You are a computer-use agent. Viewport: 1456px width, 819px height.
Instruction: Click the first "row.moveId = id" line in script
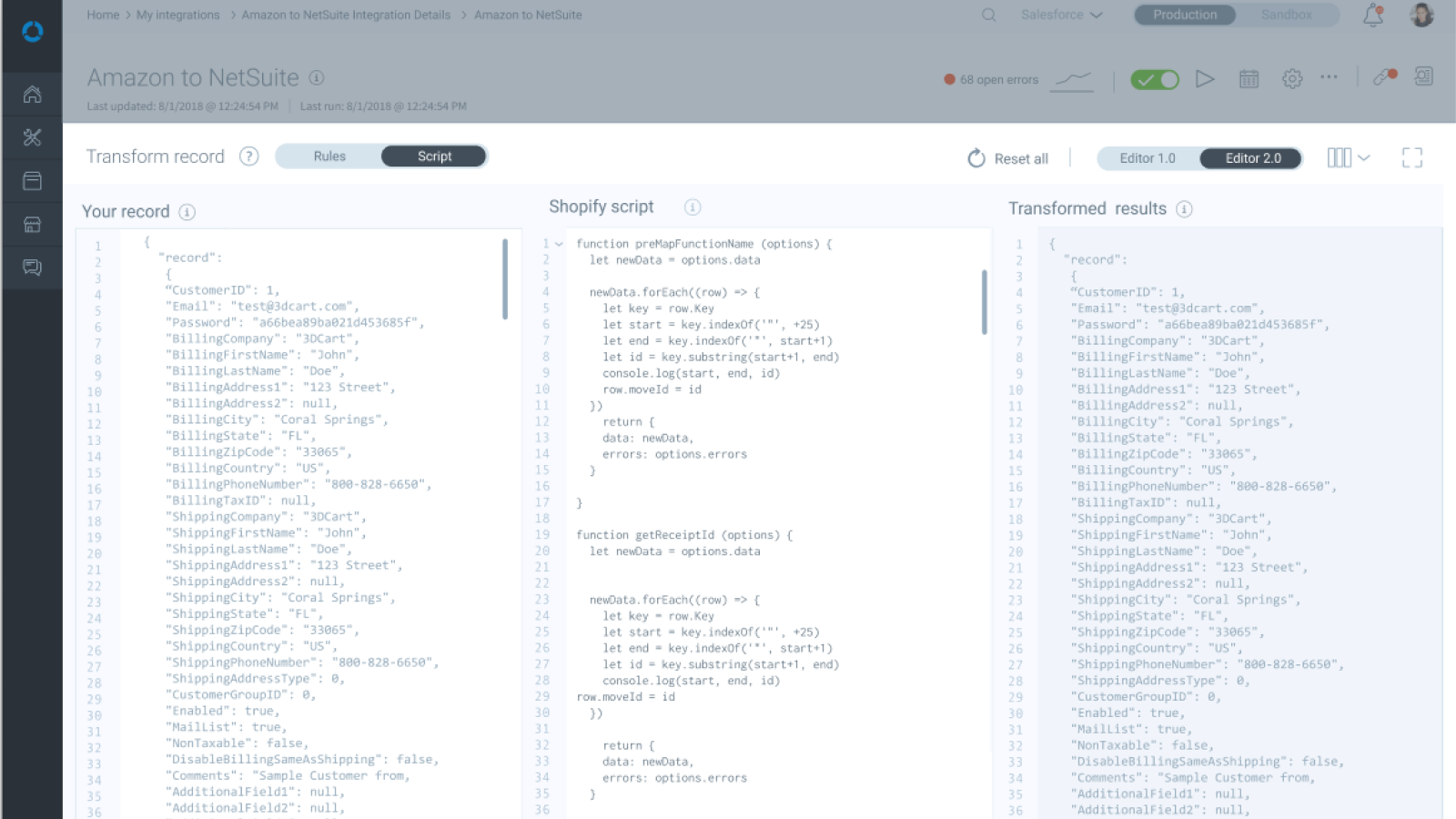click(x=652, y=389)
